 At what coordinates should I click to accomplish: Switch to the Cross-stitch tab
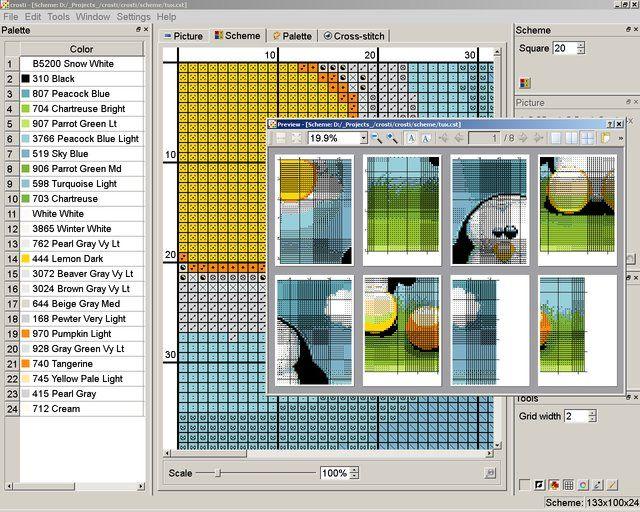(x=354, y=36)
